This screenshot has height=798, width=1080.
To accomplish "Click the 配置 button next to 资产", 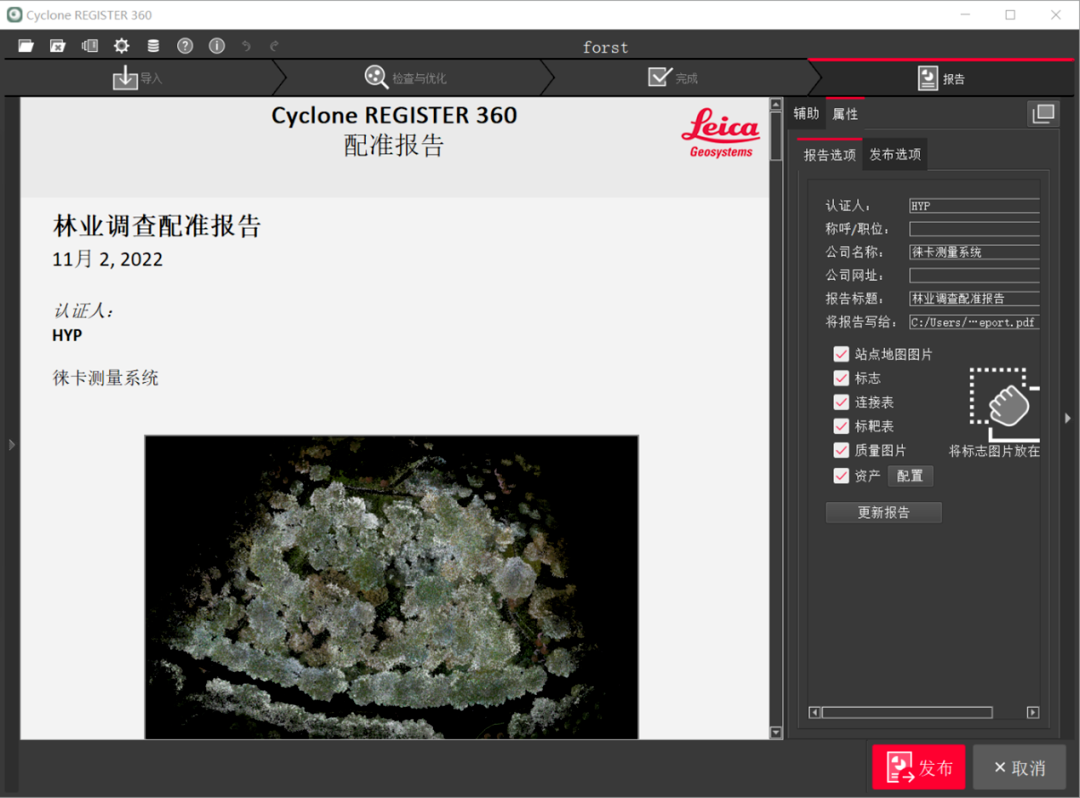I will pos(910,476).
